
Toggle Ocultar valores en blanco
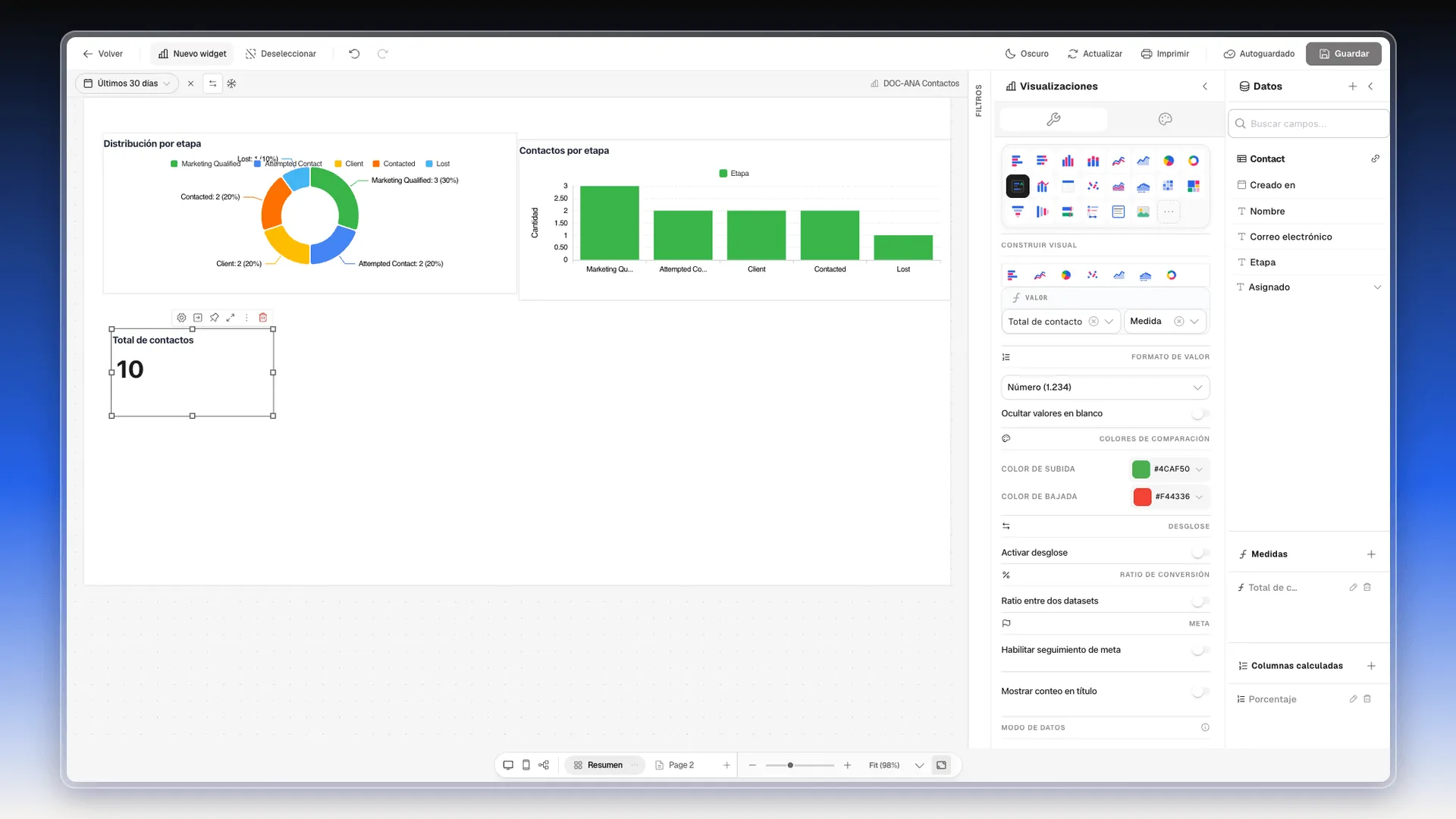coord(1199,414)
